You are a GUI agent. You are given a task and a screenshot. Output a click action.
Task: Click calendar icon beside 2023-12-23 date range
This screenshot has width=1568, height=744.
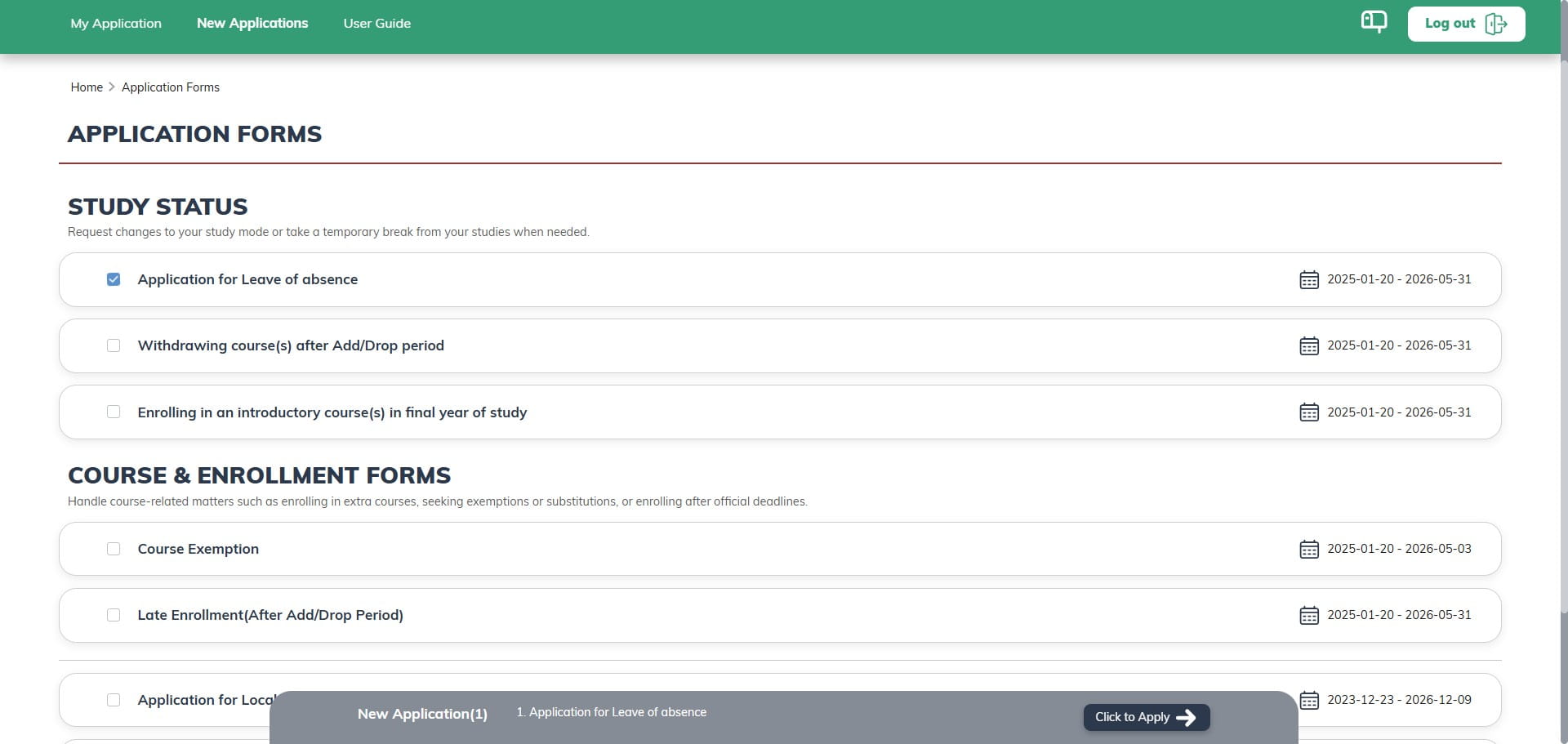point(1309,700)
